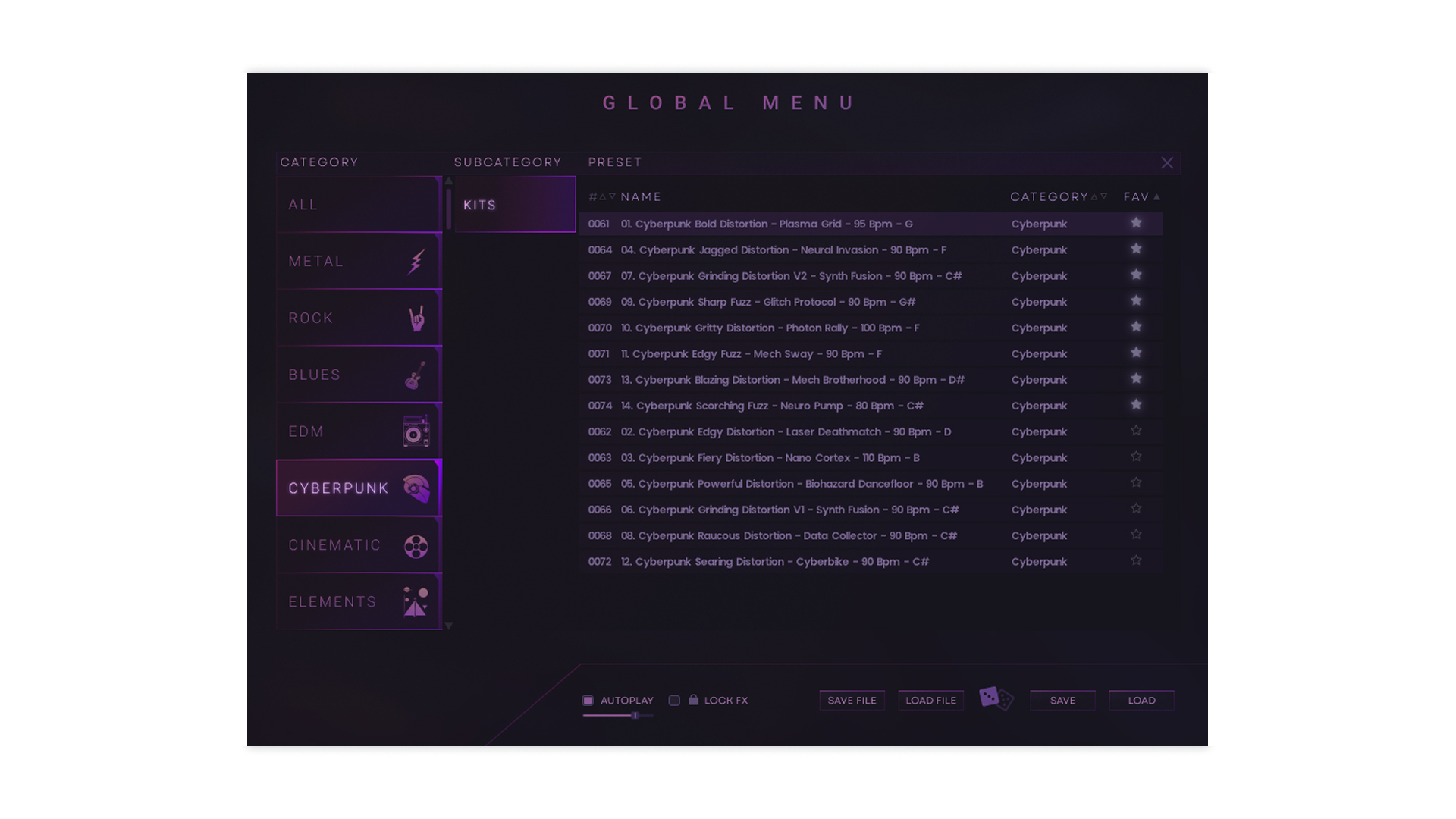Select Elements category with pyramid icon

[x=359, y=601]
